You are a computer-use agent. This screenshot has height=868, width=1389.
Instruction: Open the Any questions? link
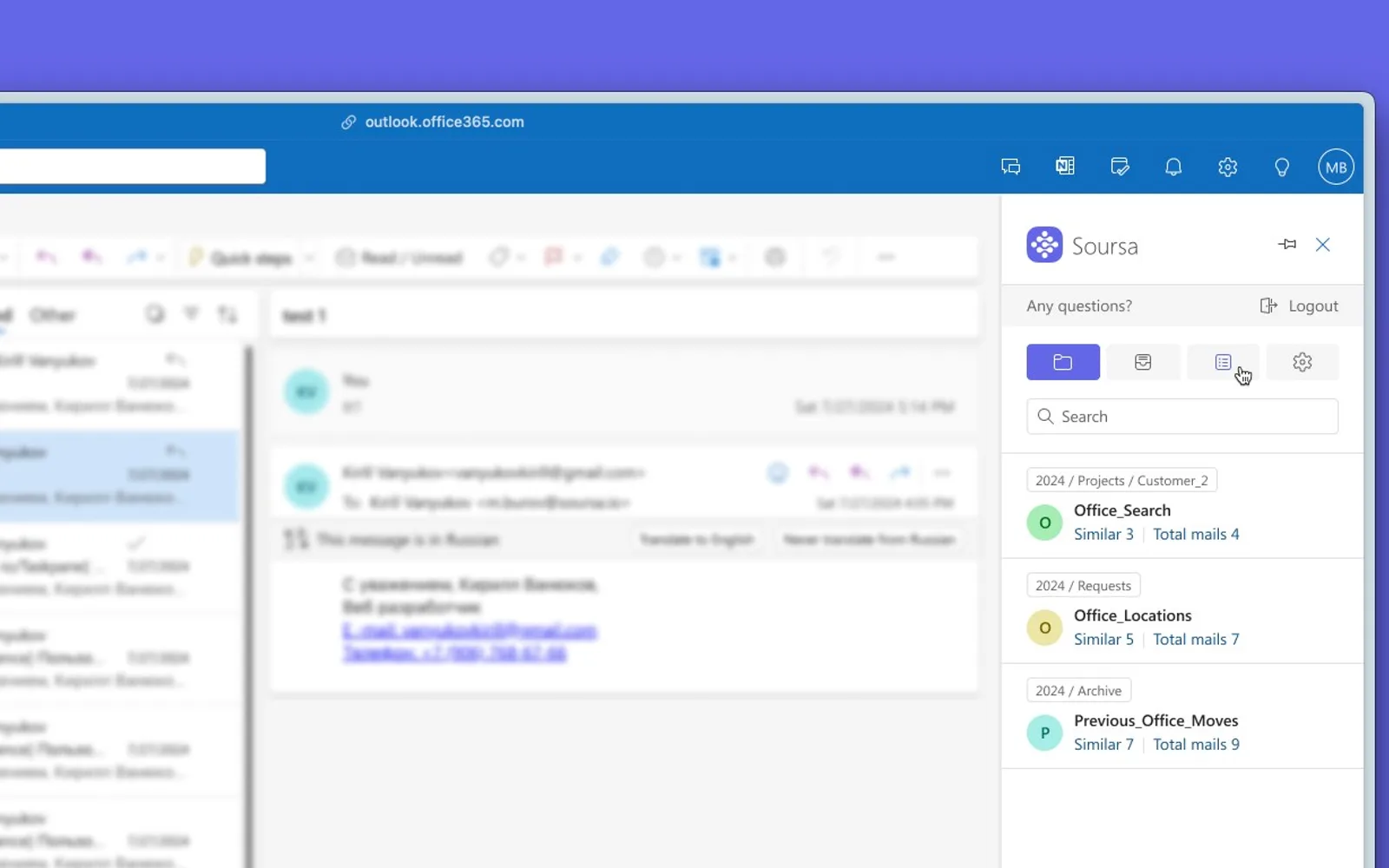(1079, 306)
